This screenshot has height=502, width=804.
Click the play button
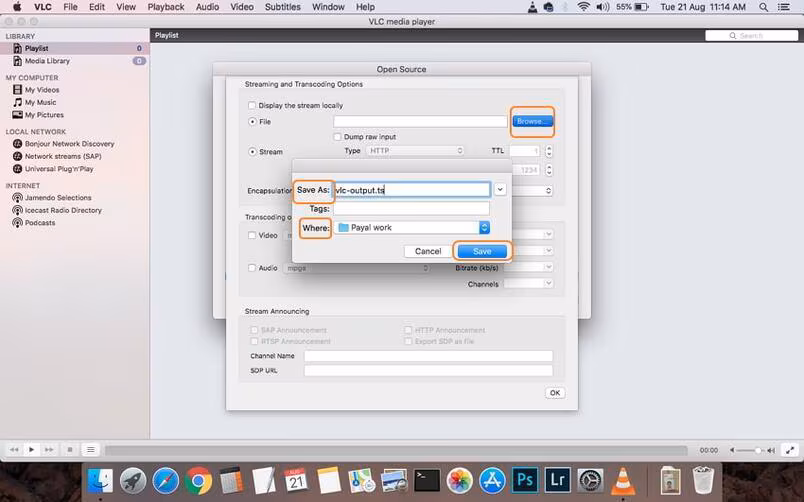tap(31, 450)
